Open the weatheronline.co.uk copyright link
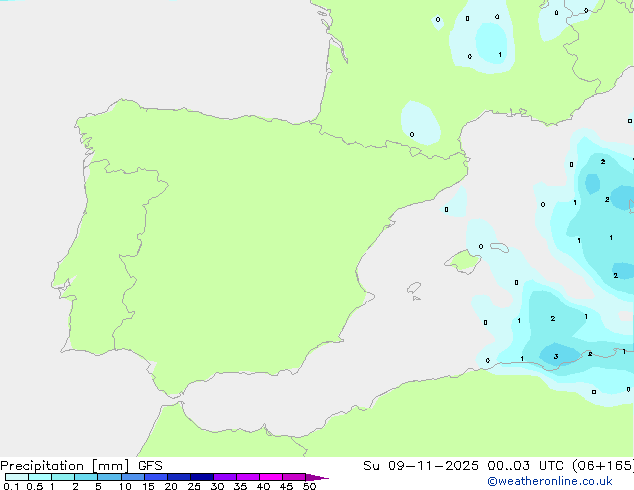Screen dimensions: 634x490 (550, 481)
